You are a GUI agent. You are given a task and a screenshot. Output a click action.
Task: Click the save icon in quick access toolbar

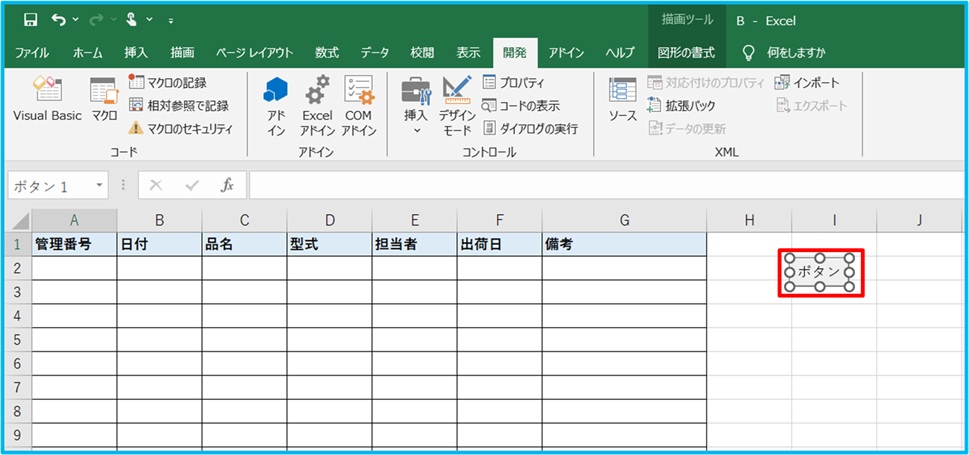point(30,20)
